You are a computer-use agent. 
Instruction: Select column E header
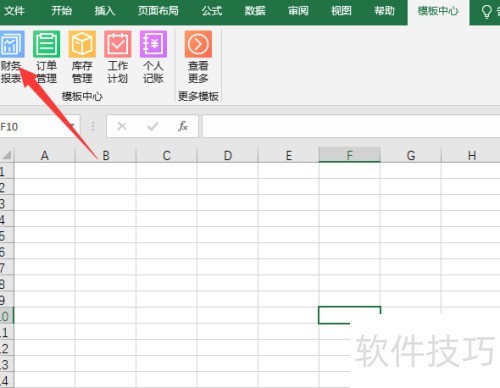pyautogui.click(x=288, y=155)
